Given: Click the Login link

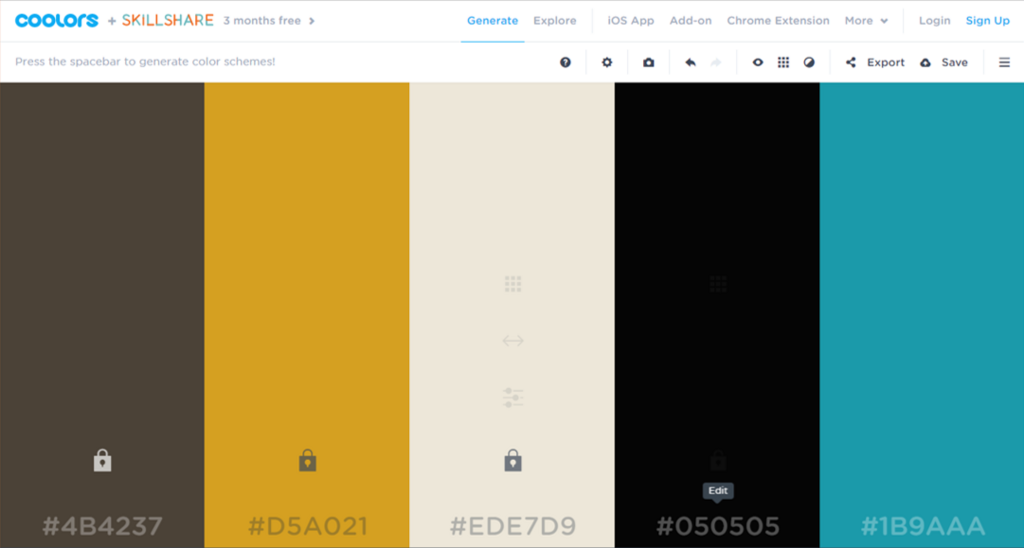Looking at the screenshot, I should tap(935, 21).
